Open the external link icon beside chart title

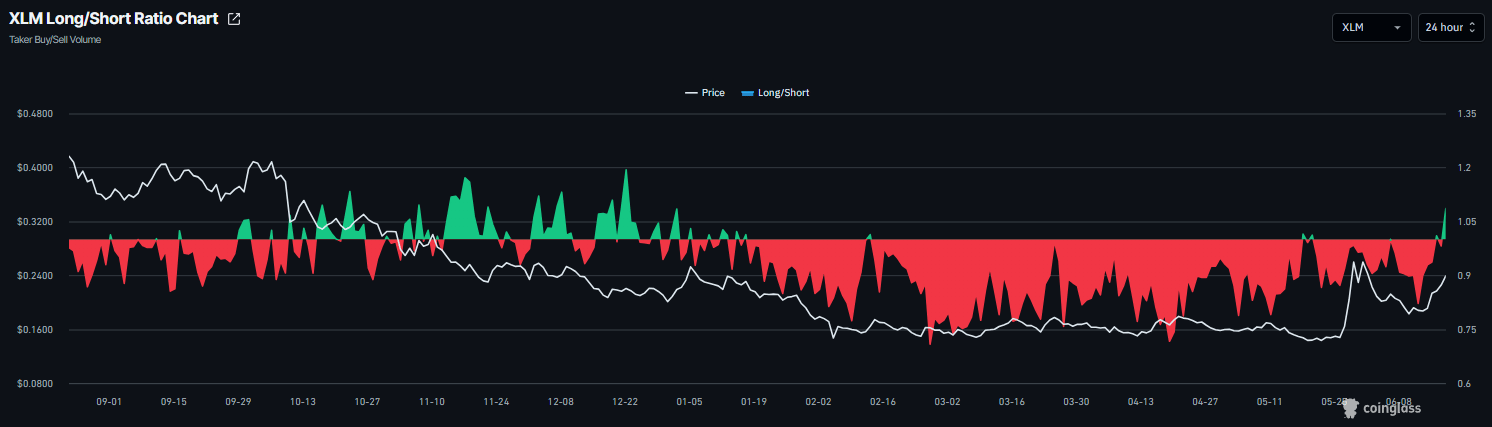pos(234,19)
